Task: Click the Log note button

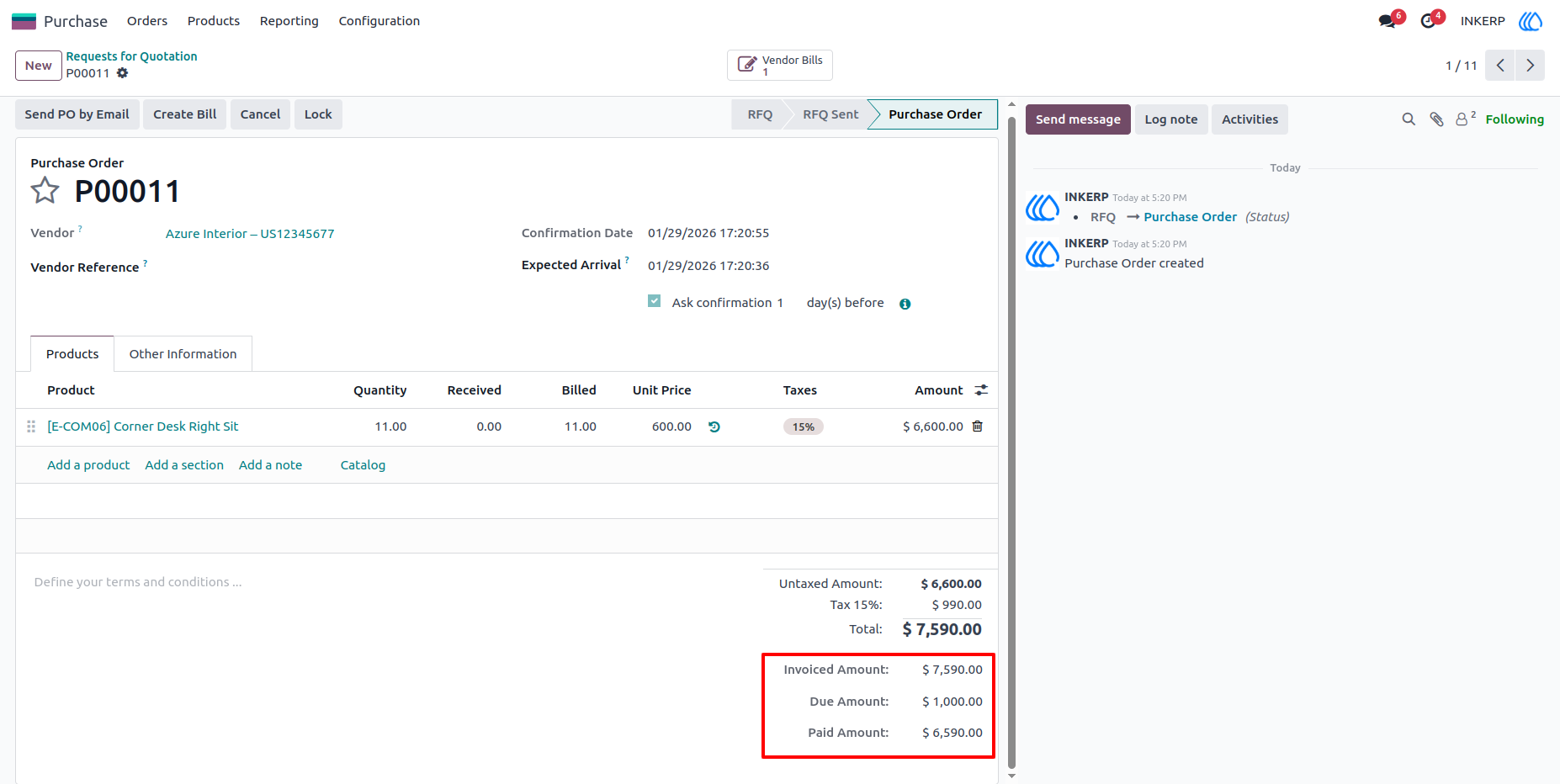Action: 1171,119
